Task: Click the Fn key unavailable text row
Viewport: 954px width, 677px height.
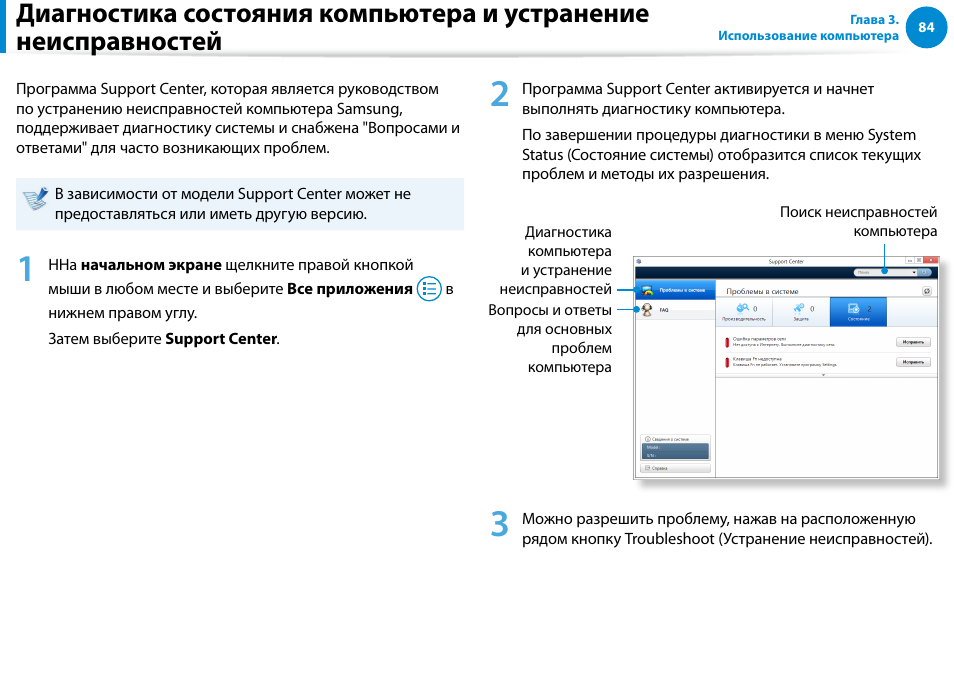Action: point(784,362)
